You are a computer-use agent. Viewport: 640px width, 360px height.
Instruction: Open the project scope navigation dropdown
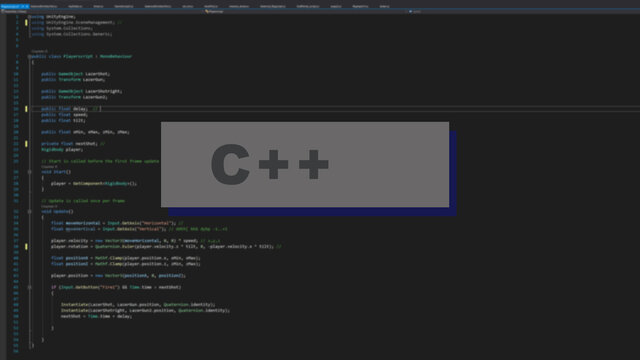[x=102, y=11]
